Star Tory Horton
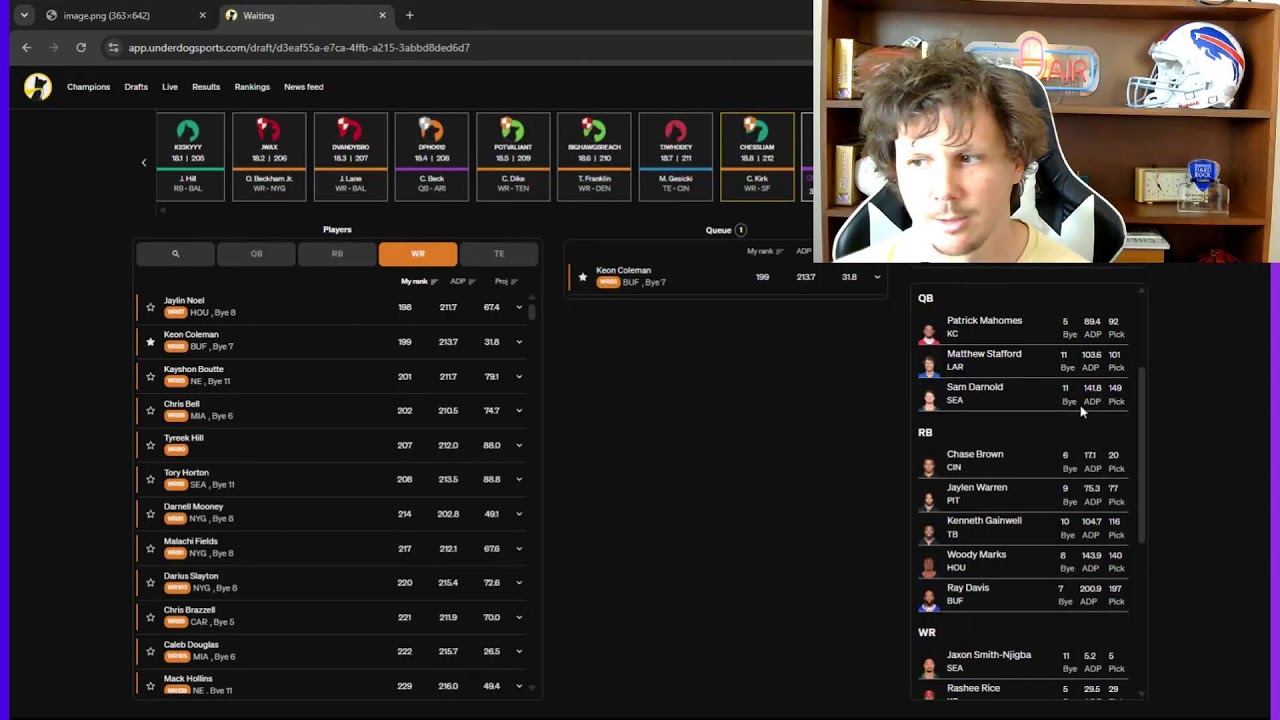1280x720 pixels. [x=150, y=480]
